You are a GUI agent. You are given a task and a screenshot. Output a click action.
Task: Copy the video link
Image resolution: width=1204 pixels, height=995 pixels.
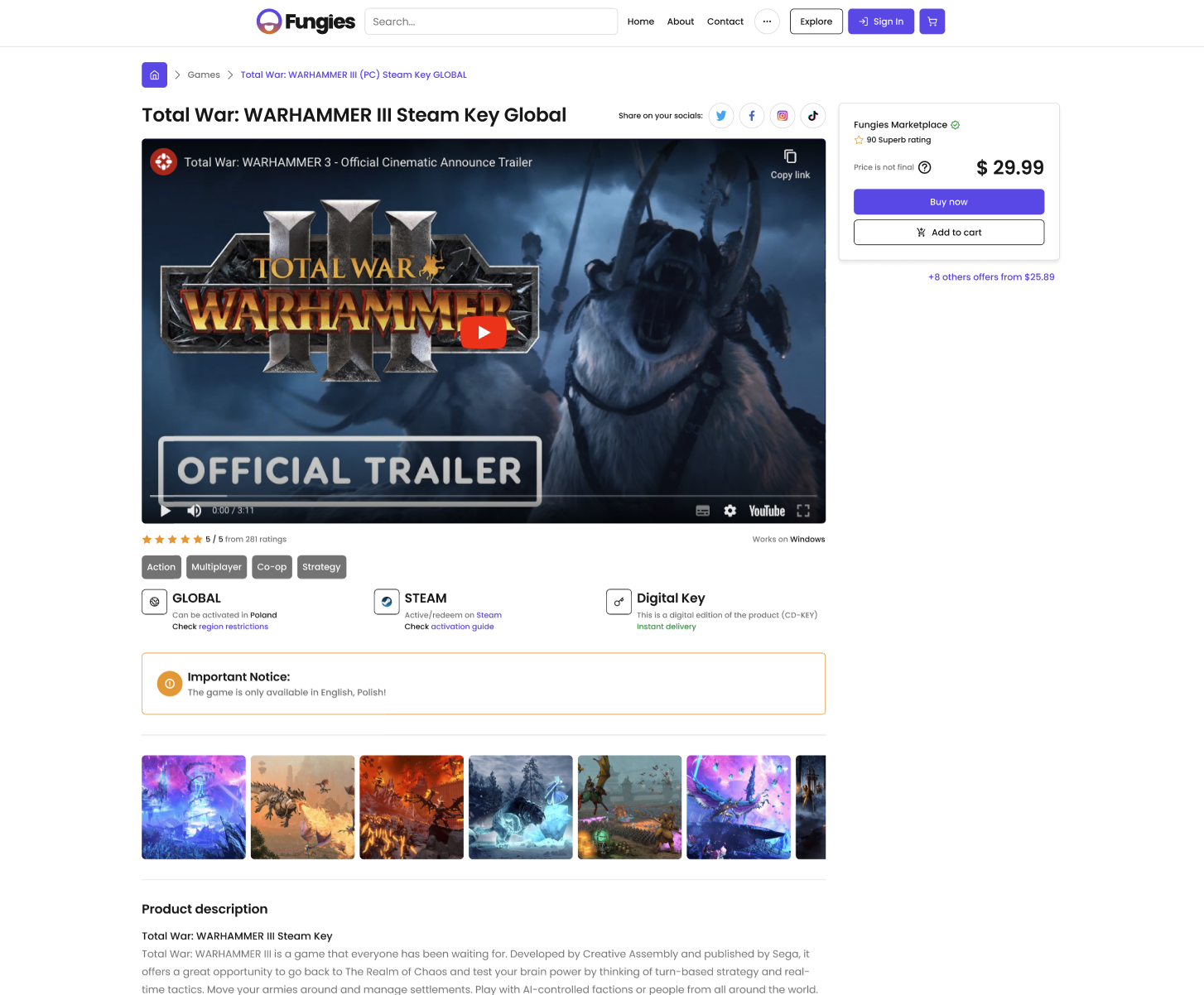tap(790, 164)
